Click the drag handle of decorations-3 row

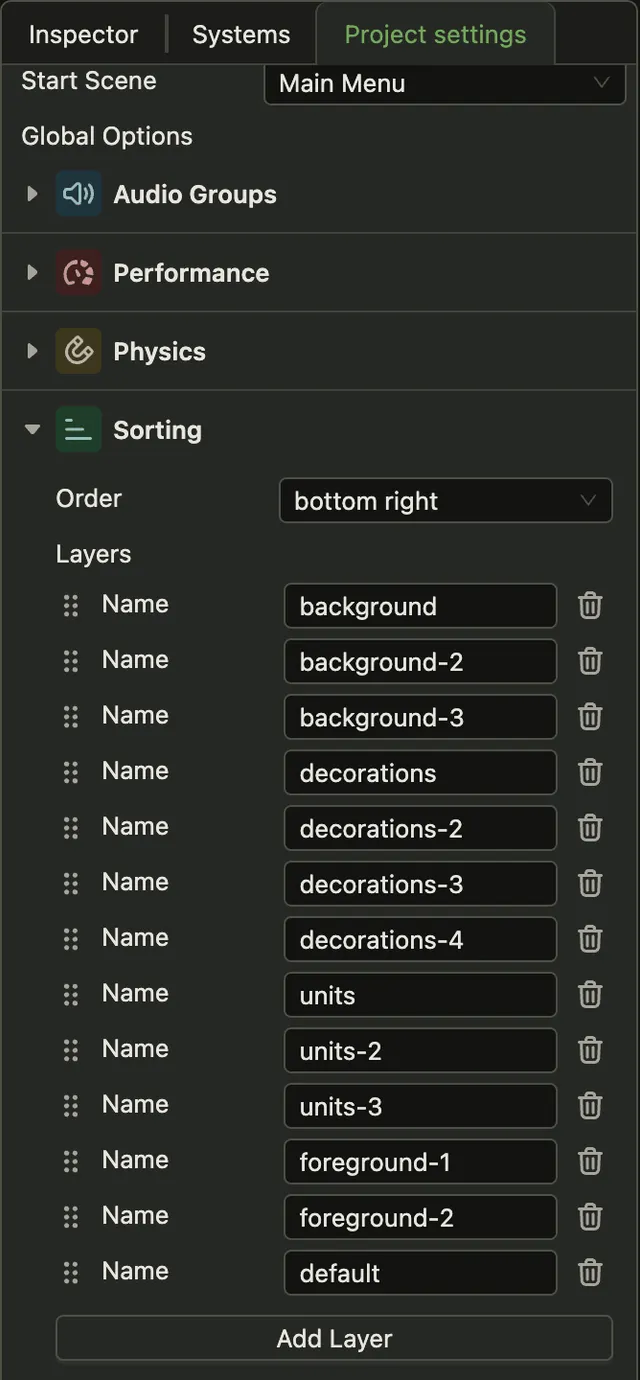point(71,883)
